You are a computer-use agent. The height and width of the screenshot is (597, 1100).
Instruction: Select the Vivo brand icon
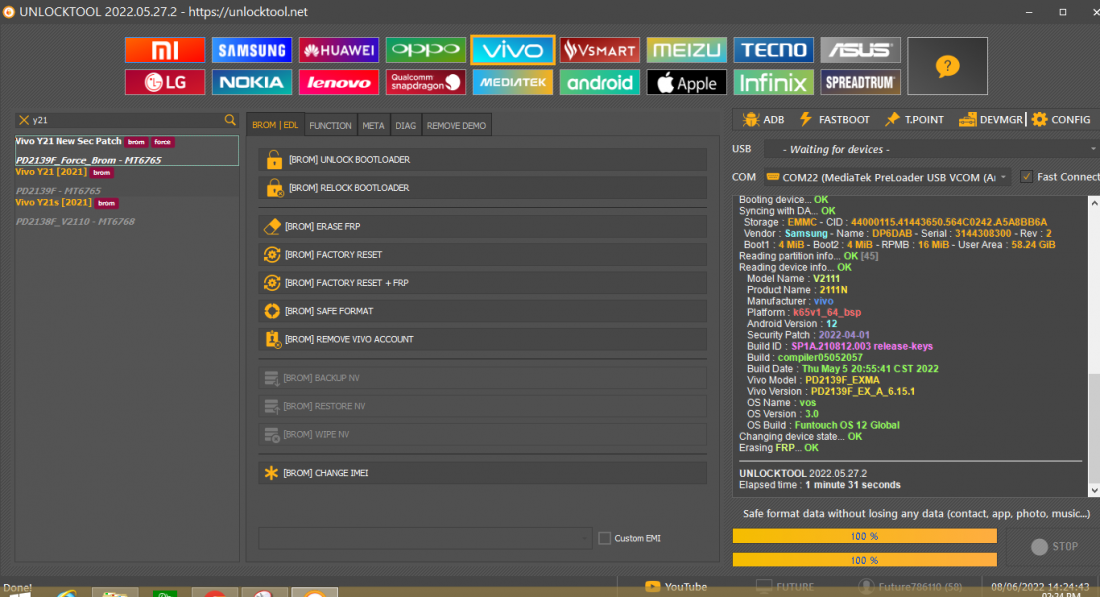513,50
